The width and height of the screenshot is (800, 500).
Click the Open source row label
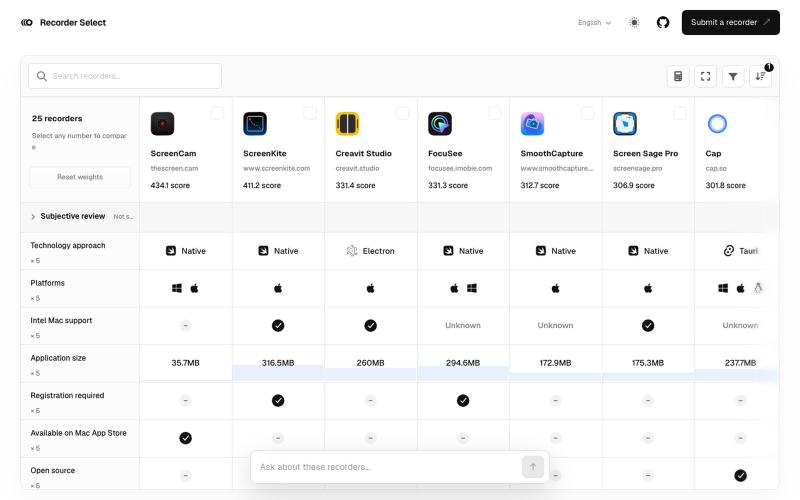click(53, 470)
